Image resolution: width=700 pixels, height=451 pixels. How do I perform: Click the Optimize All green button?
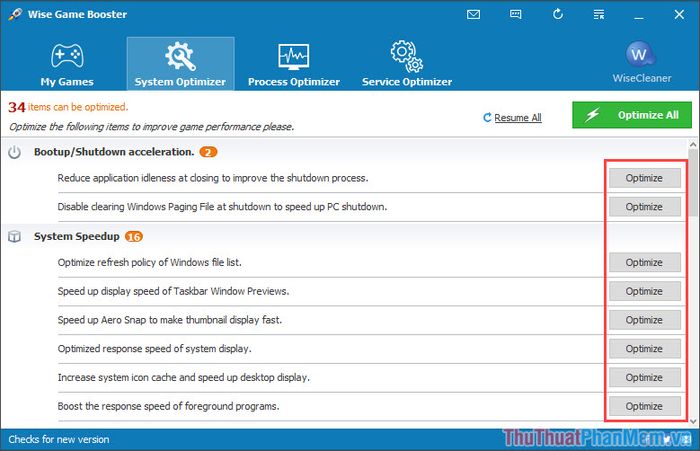632,115
